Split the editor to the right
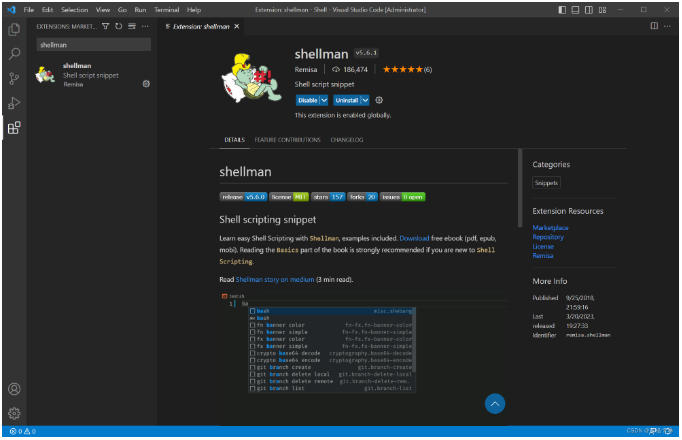The height and width of the screenshot is (440, 682). tap(654, 26)
